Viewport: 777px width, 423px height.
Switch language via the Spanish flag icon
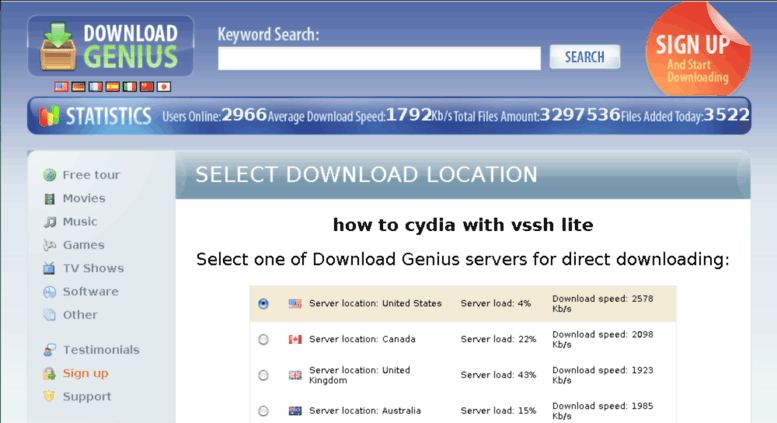point(112,87)
